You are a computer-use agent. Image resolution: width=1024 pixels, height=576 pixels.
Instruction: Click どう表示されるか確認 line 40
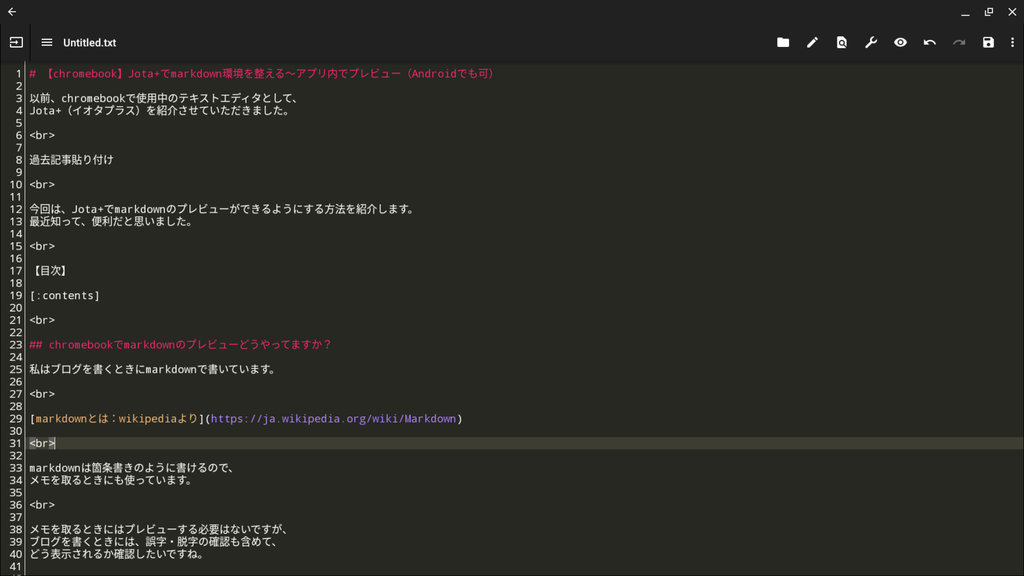116,554
